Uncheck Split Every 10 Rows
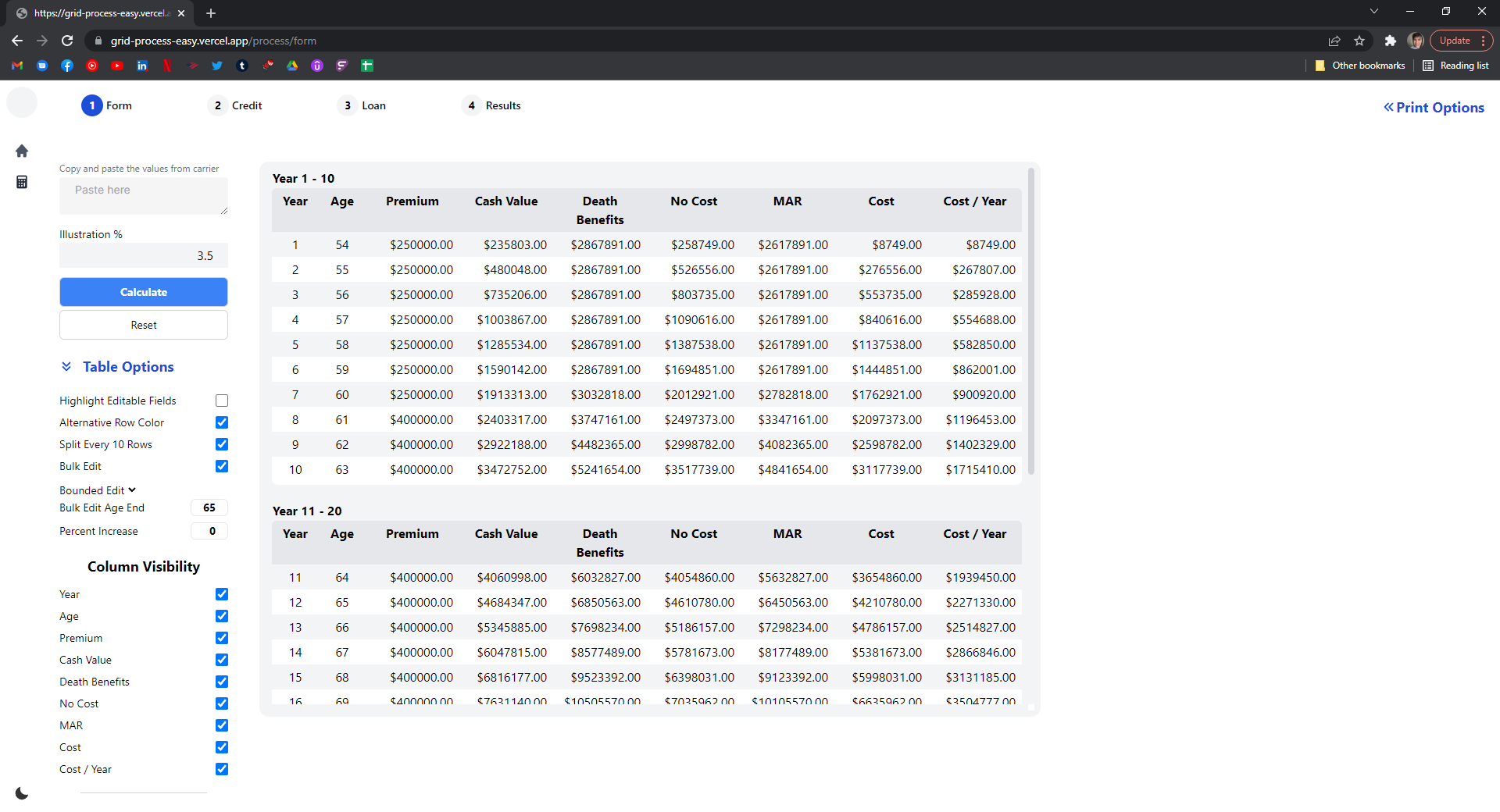The height and width of the screenshot is (812, 1500). coord(222,444)
